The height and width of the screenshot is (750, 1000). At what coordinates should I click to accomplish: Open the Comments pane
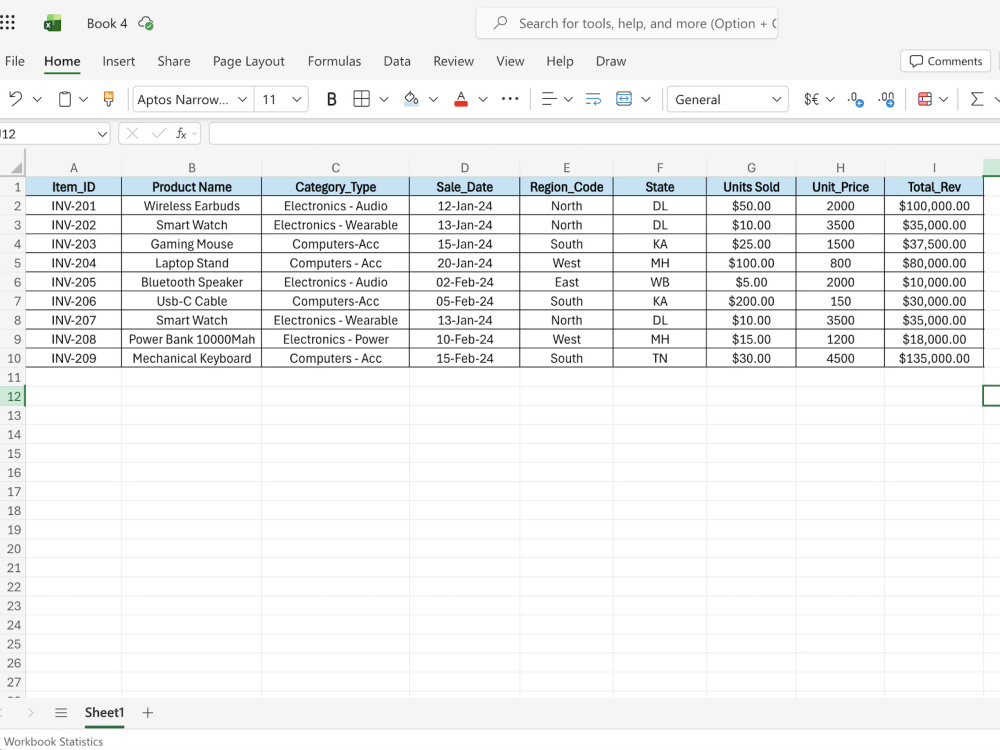pyautogui.click(x=945, y=61)
